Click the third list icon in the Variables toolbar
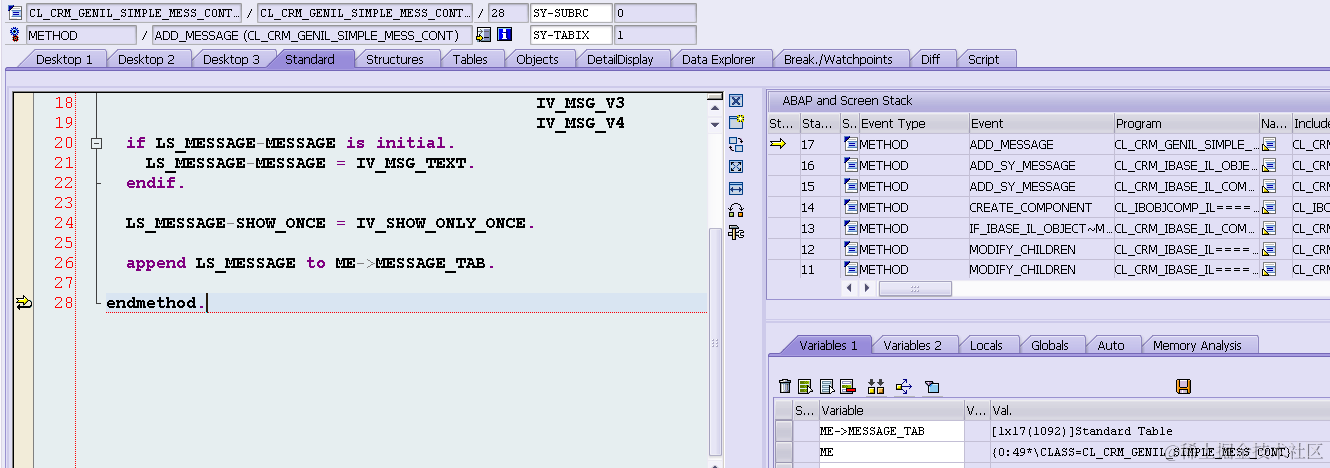1330x468 pixels. pyautogui.click(x=826, y=386)
